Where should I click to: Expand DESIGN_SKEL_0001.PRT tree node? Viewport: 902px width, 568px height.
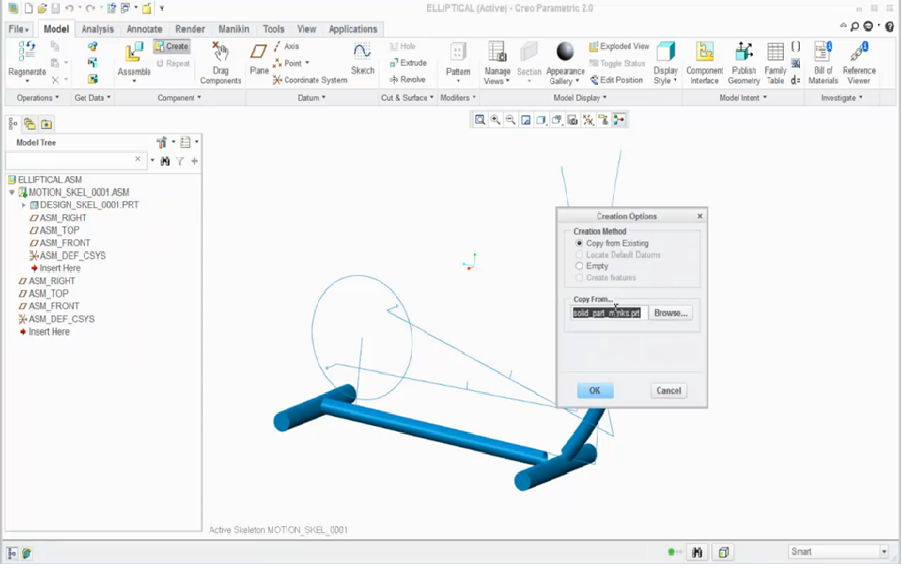click(x=24, y=205)
